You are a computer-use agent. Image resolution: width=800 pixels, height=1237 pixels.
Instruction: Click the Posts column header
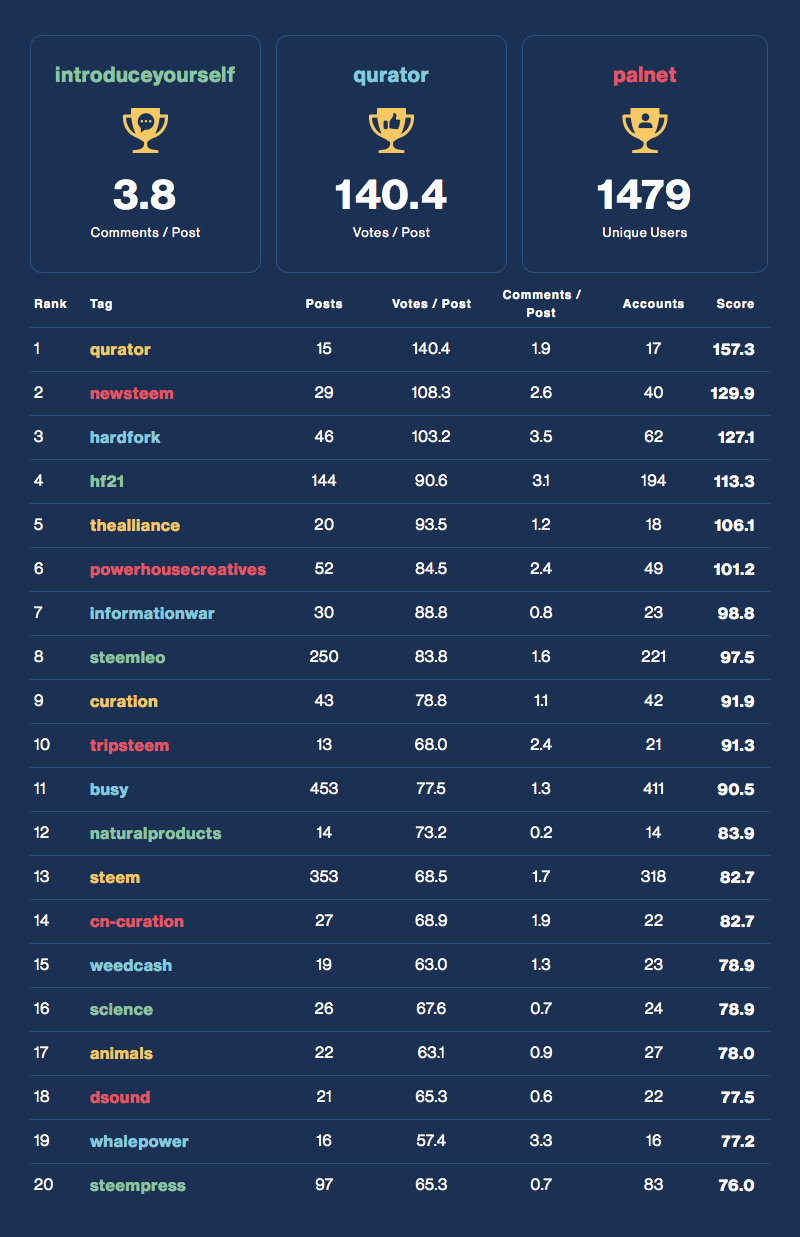coord(324,303)
